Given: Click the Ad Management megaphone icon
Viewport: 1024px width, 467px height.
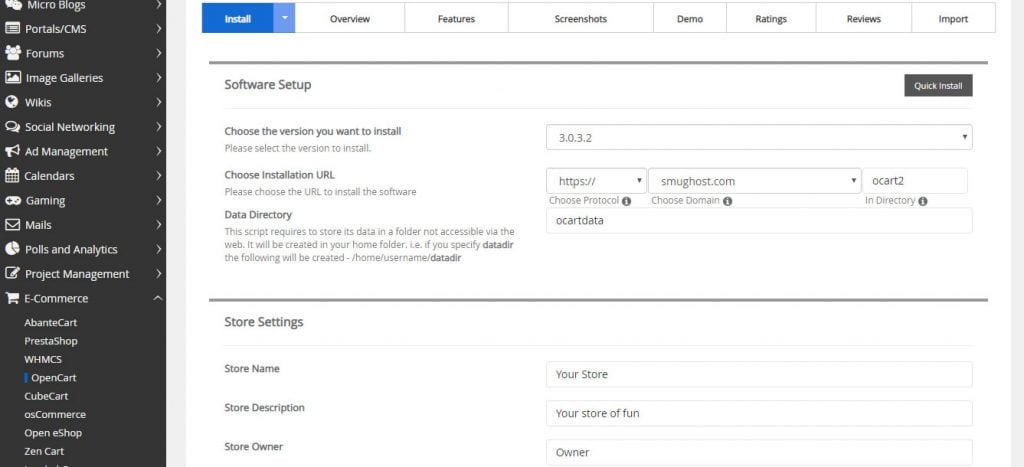Looking at the screenshot, I should tap(12, 151).
